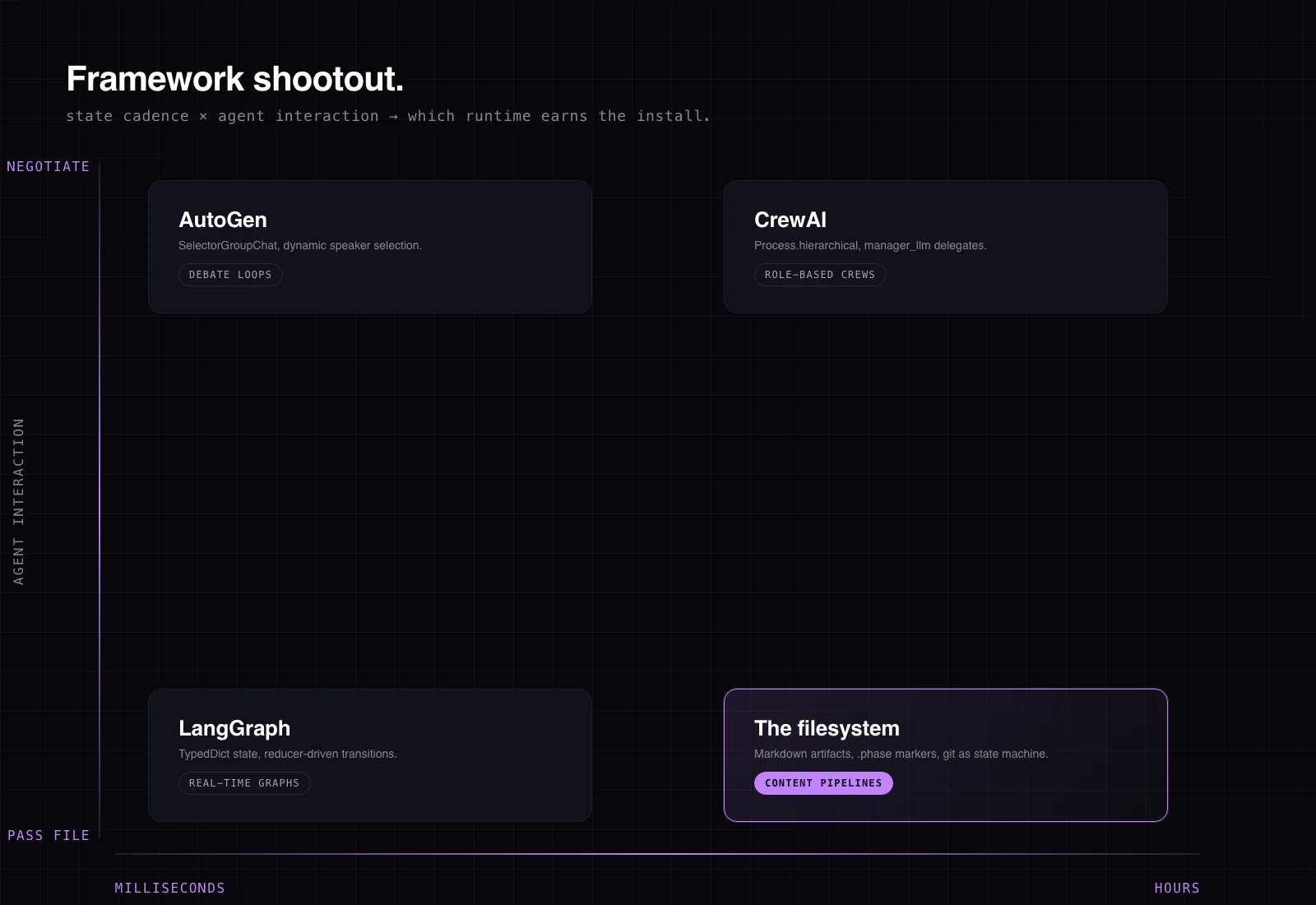Click CrewAI's Process.hierarchical description text
Viewport: 1316px width, 905px height.
click(869, 245)
